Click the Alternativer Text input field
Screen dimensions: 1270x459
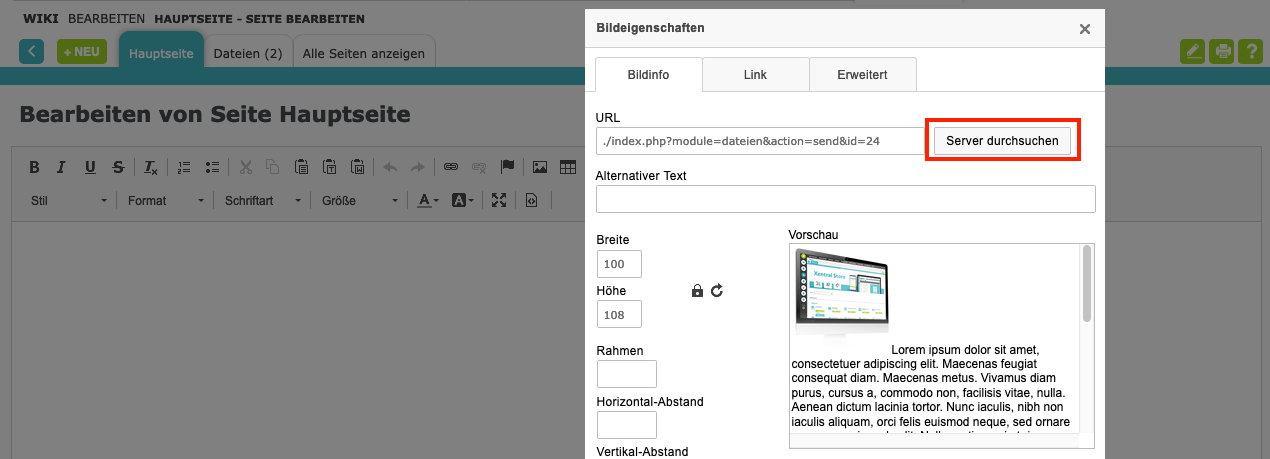845,199
